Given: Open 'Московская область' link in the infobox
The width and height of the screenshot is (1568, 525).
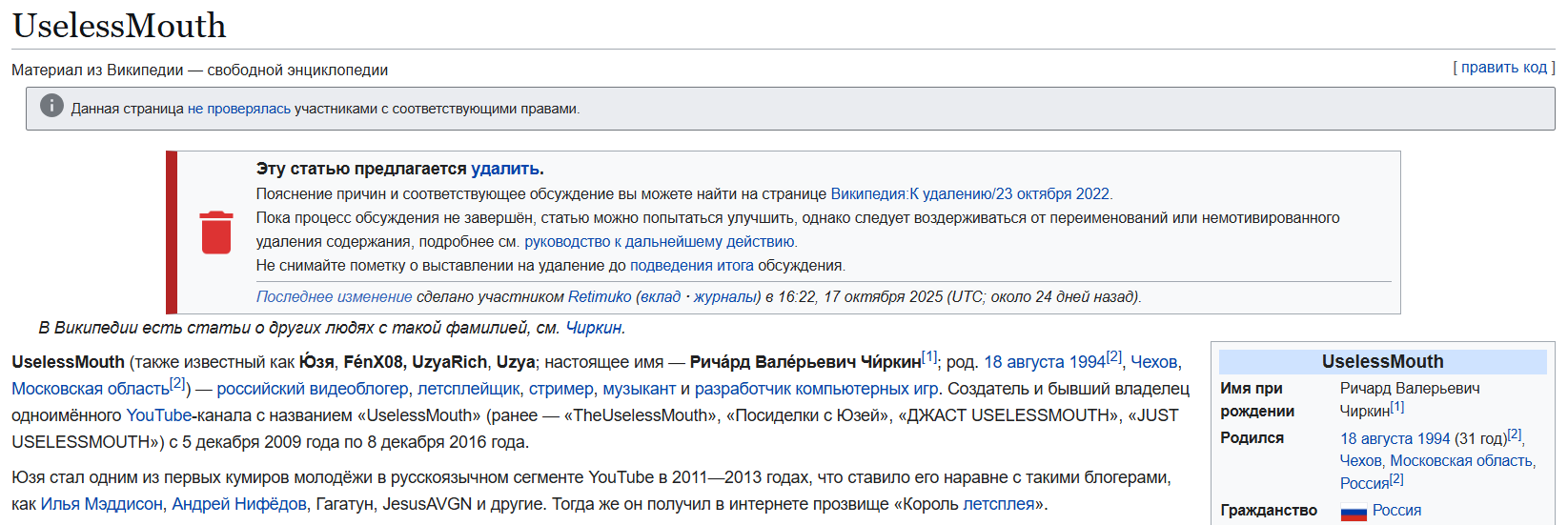Looking at the screenshot, I should pos(1462,461).
